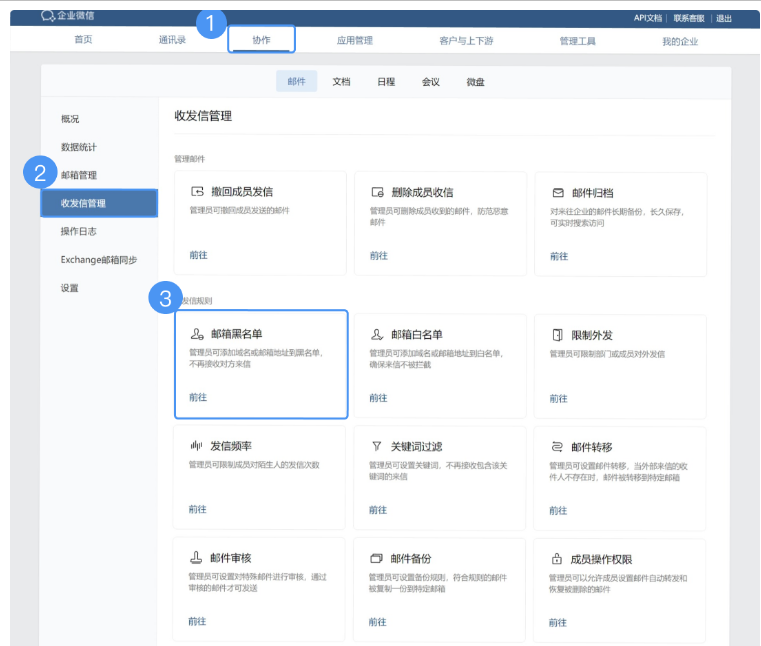This screenshot has width=761, height=646.
Task: Click the 邮件归档 envelope icon
Action: tap(557, 192)
